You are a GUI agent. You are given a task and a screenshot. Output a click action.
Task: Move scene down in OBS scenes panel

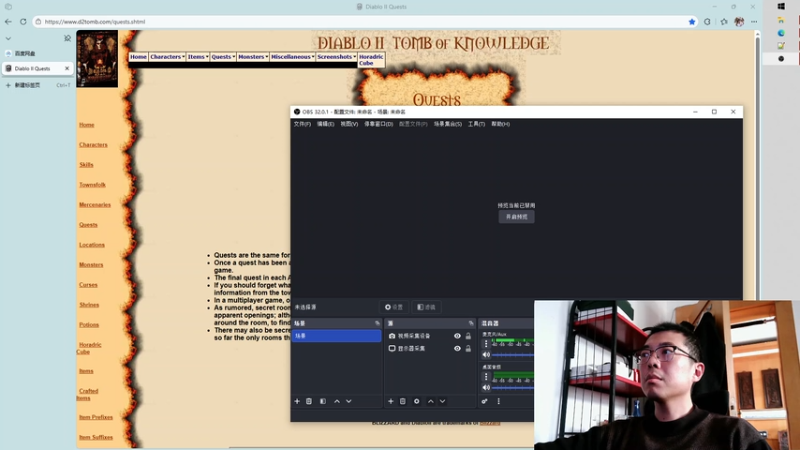click(349, 401)
